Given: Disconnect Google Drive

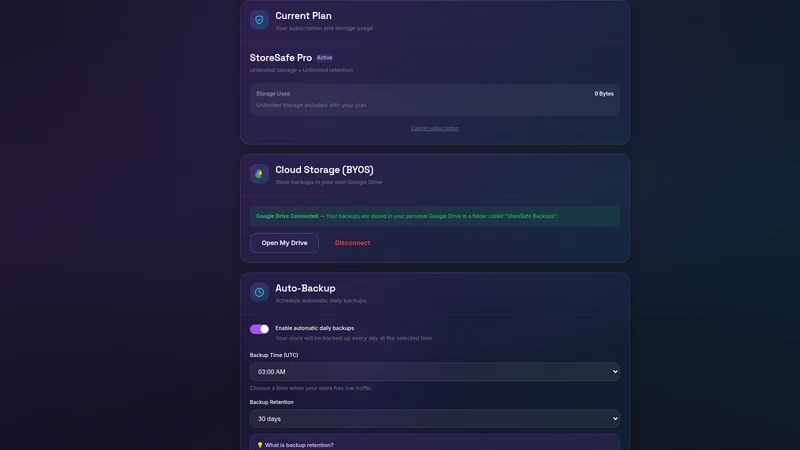Looking at the screenshot, I should (353, 243).
